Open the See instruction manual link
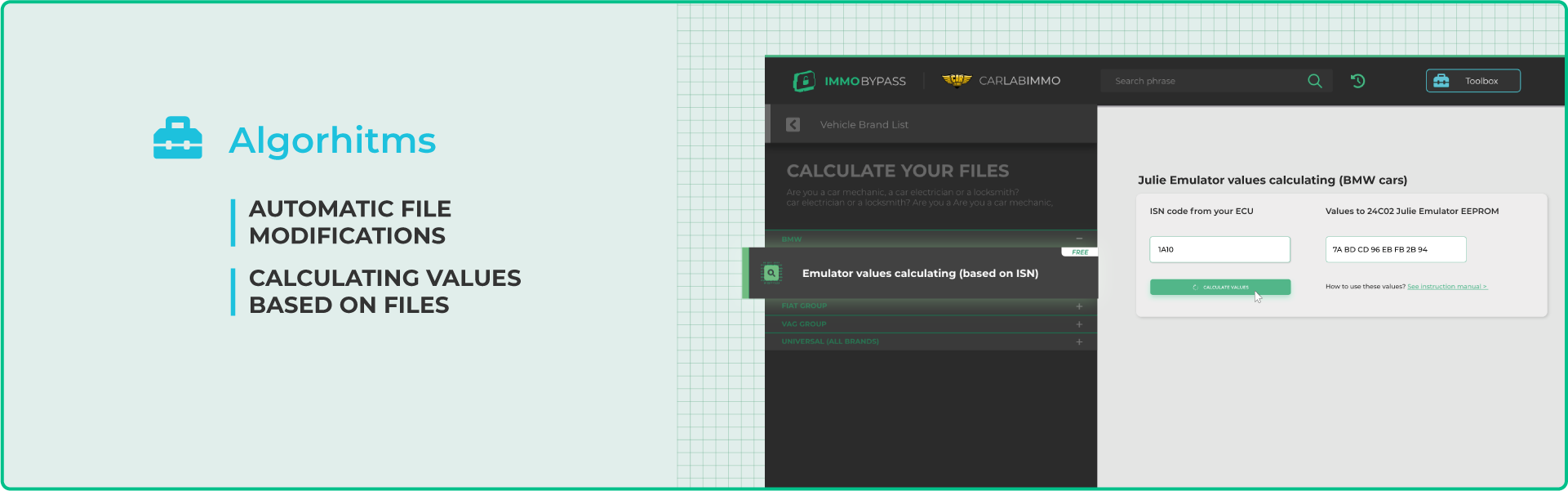 1446,287
